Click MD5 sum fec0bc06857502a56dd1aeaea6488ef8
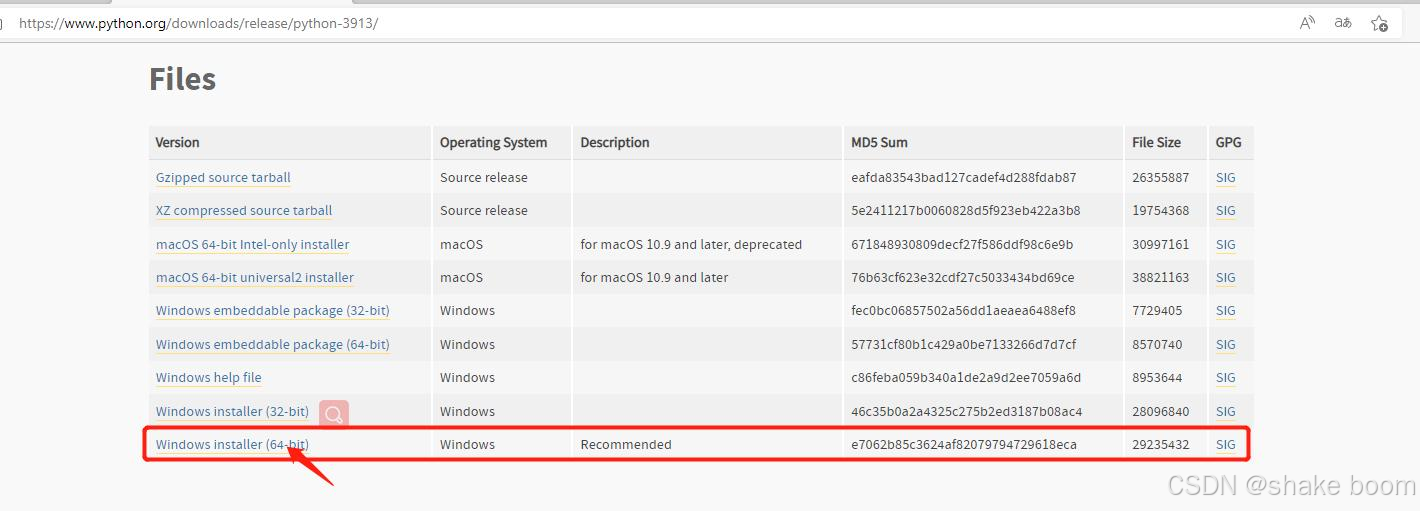Image resolution: width=1420 pixels, height=511 pixels. (963, 311)
